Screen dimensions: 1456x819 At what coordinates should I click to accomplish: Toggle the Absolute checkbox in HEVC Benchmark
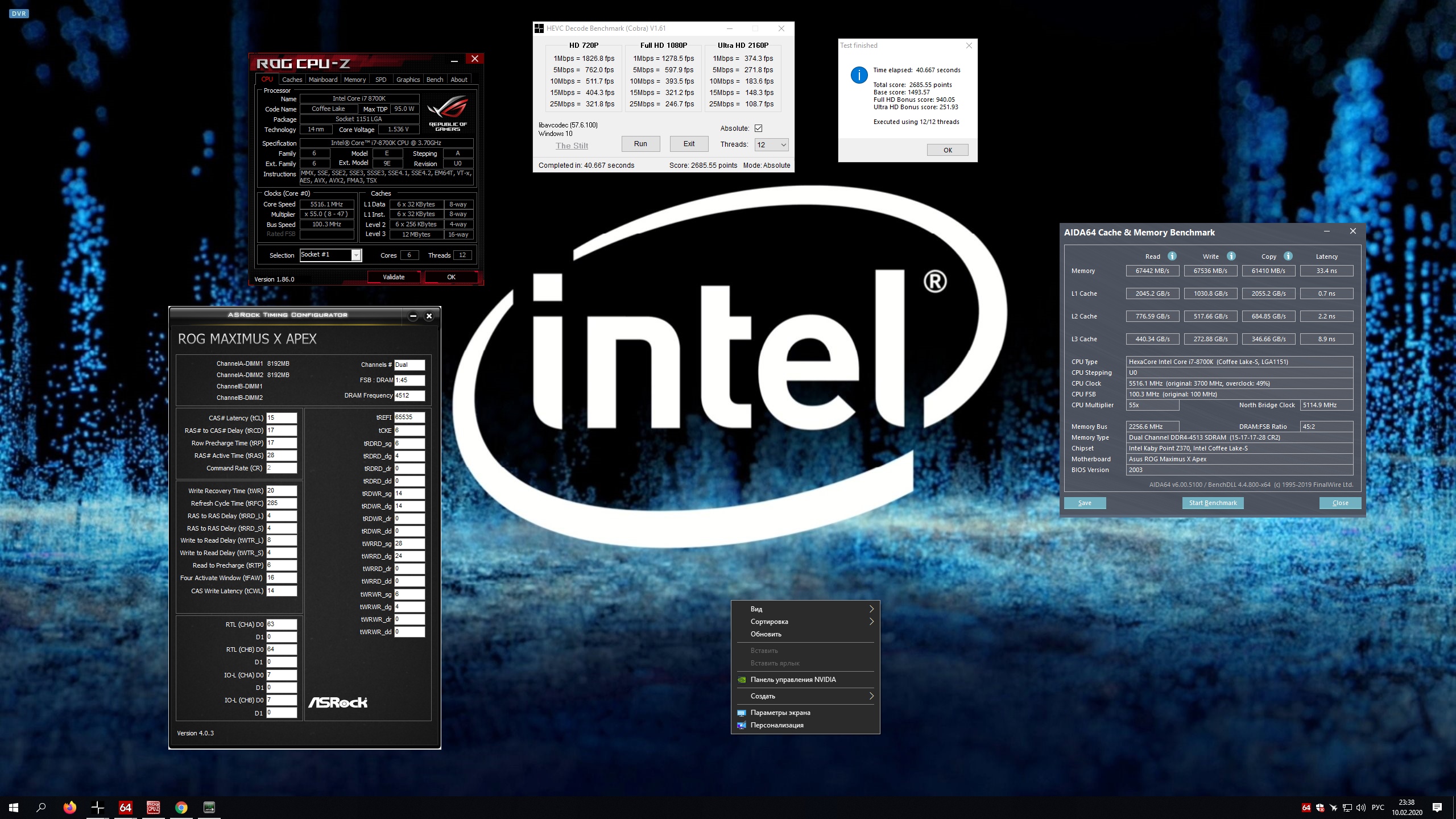click(x=758, y=129)
